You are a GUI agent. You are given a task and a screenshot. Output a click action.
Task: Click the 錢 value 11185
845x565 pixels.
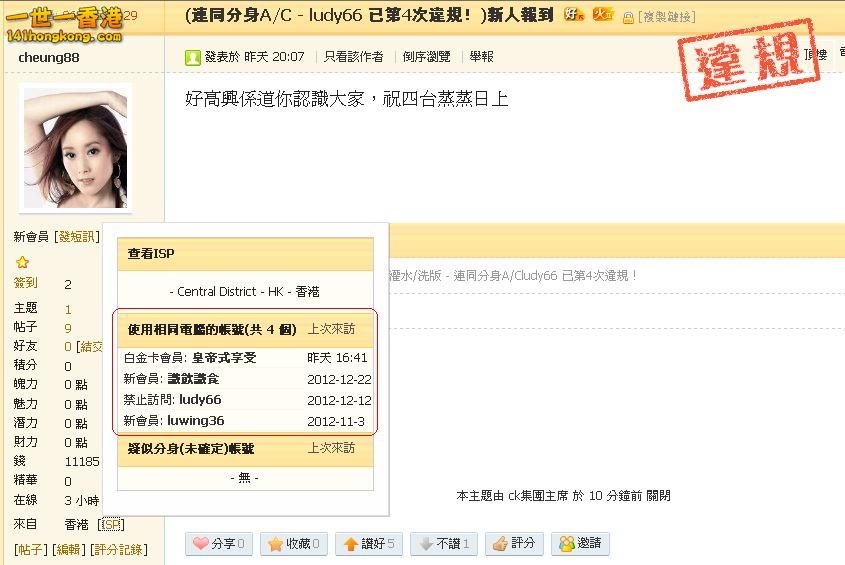pyautogui.click(x=82, y=462)
